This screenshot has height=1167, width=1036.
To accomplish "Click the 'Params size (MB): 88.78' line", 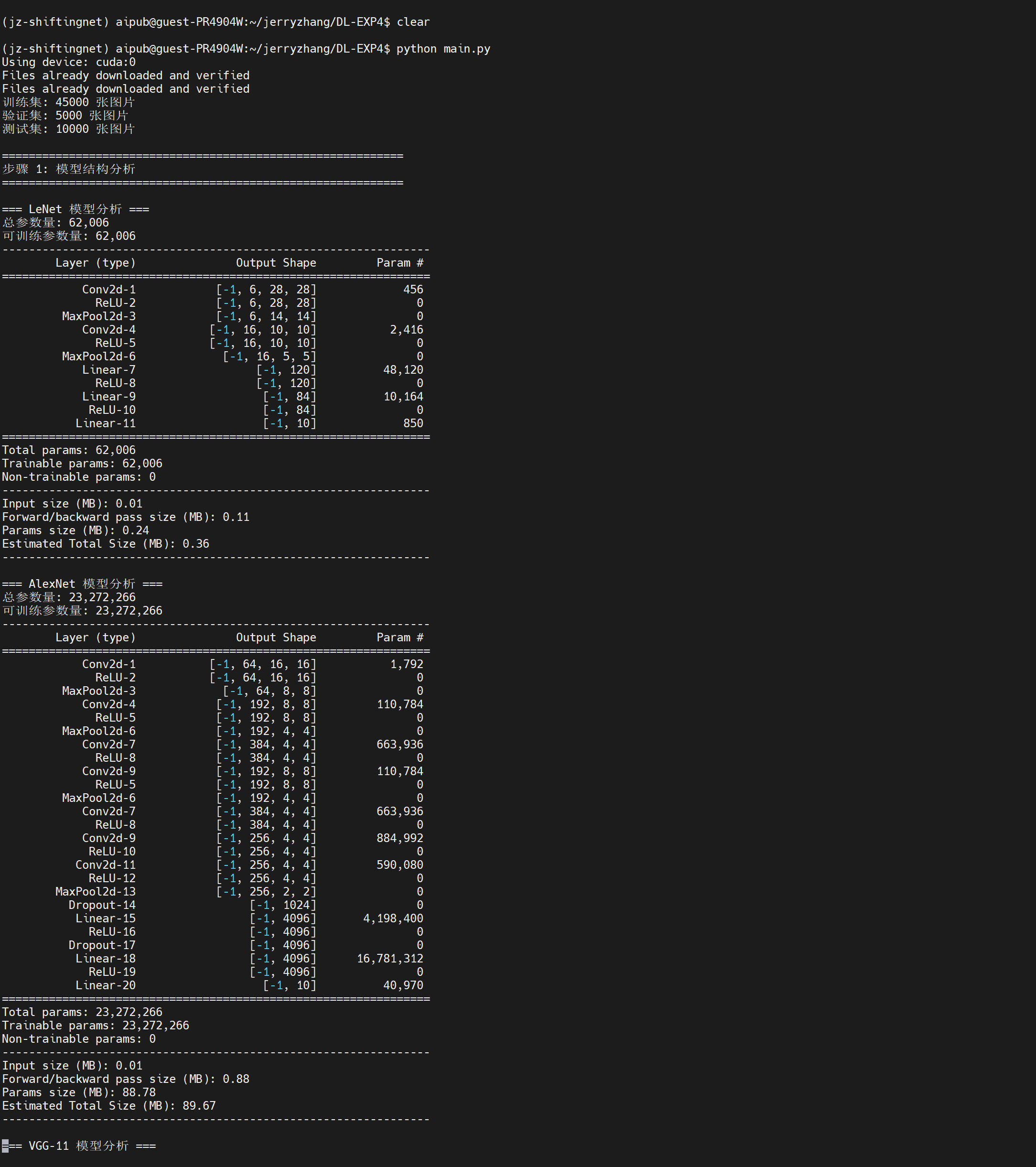I will coord(79,1092).
